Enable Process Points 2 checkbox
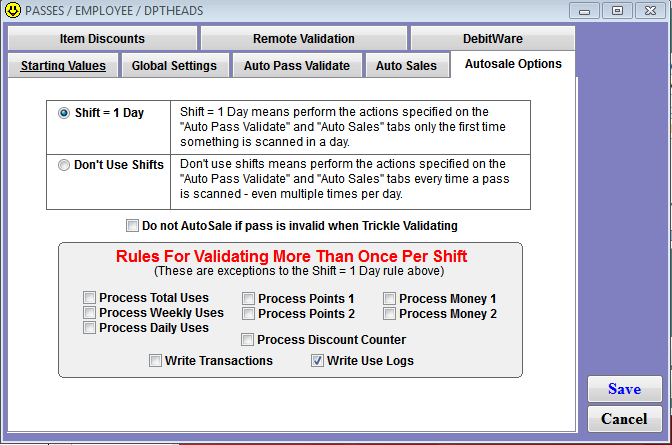The image size is (672, 445). tap(248, 313)
